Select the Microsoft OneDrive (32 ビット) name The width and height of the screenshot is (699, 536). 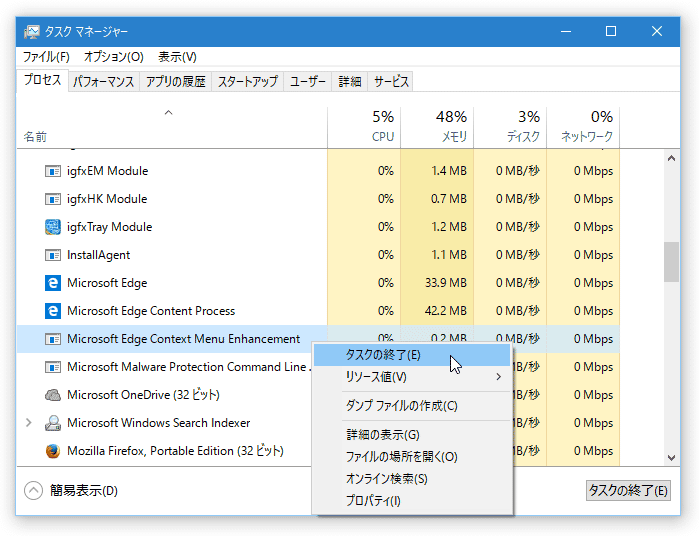pyautogui.click(x=143, y=395)
